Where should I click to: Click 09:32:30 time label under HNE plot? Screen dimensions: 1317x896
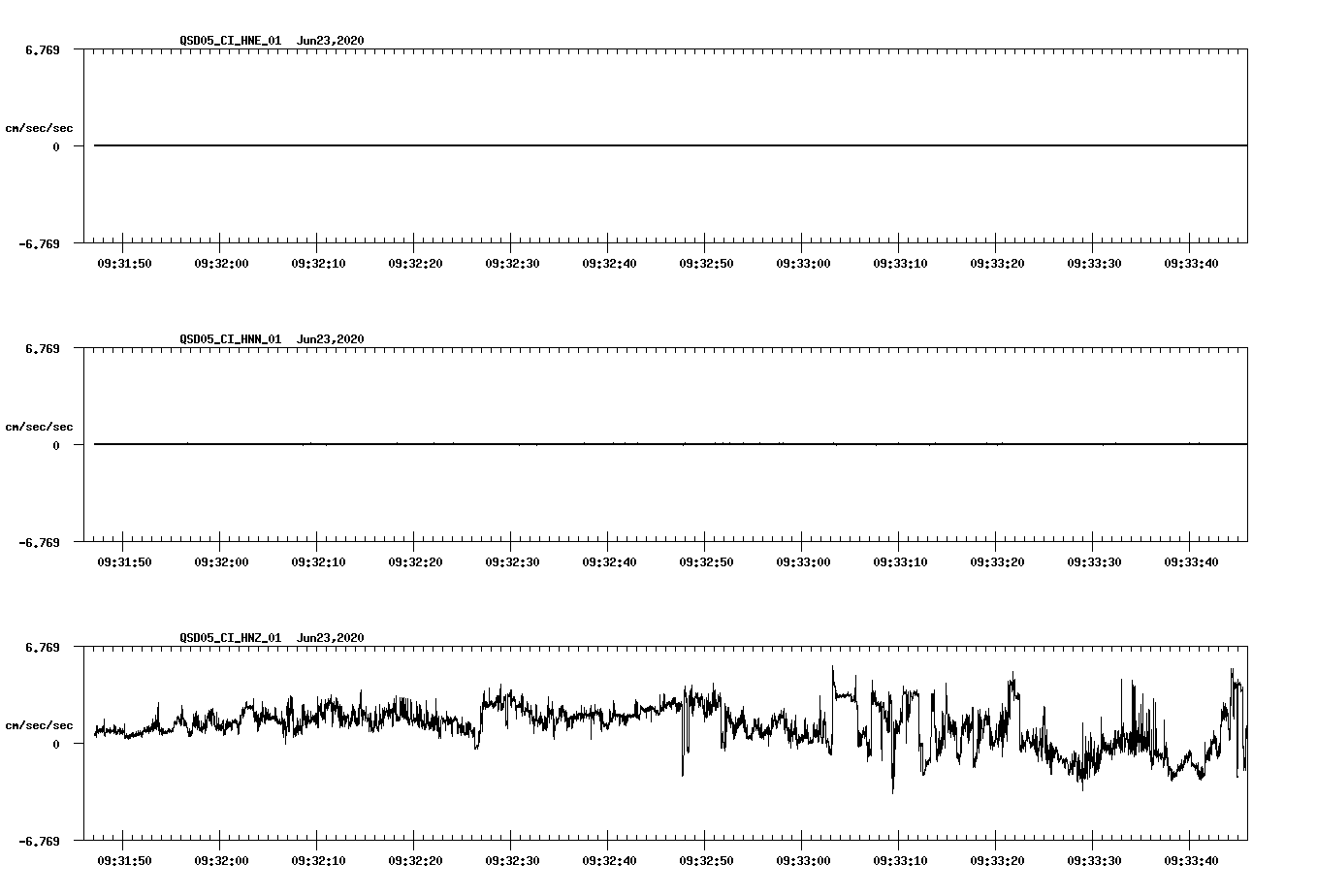512,264
